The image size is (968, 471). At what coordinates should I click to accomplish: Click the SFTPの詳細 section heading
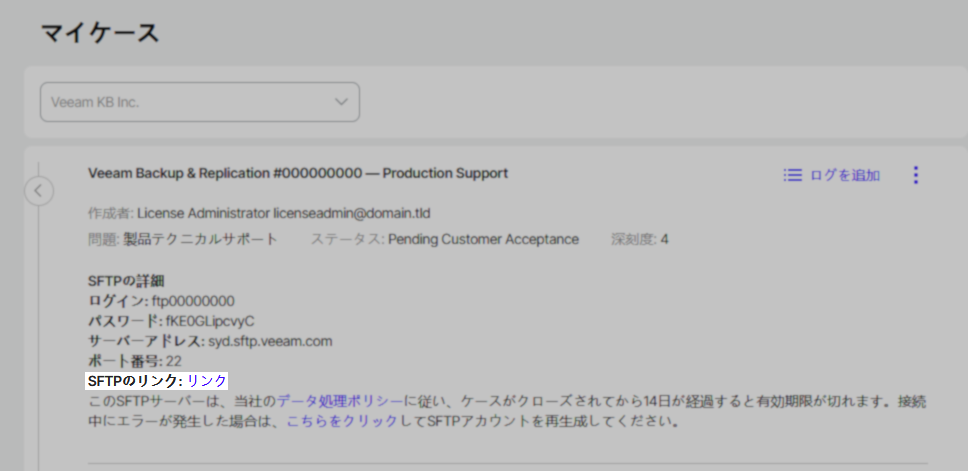(126, 281)
